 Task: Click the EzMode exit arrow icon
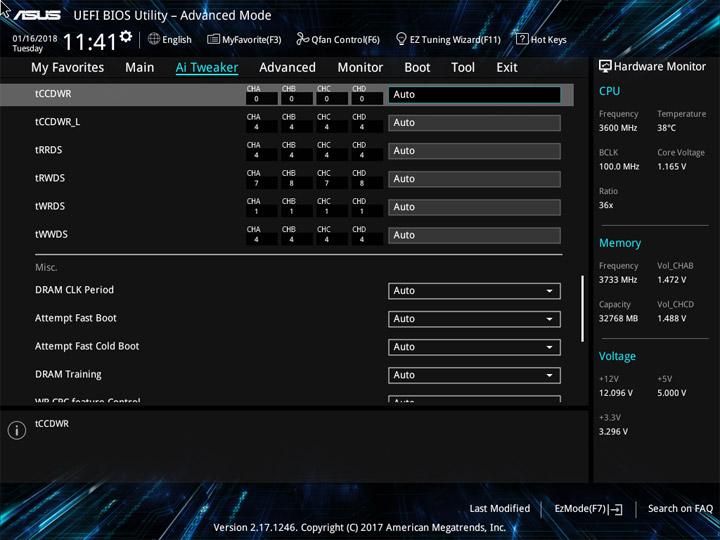click(x=615, y=509)
